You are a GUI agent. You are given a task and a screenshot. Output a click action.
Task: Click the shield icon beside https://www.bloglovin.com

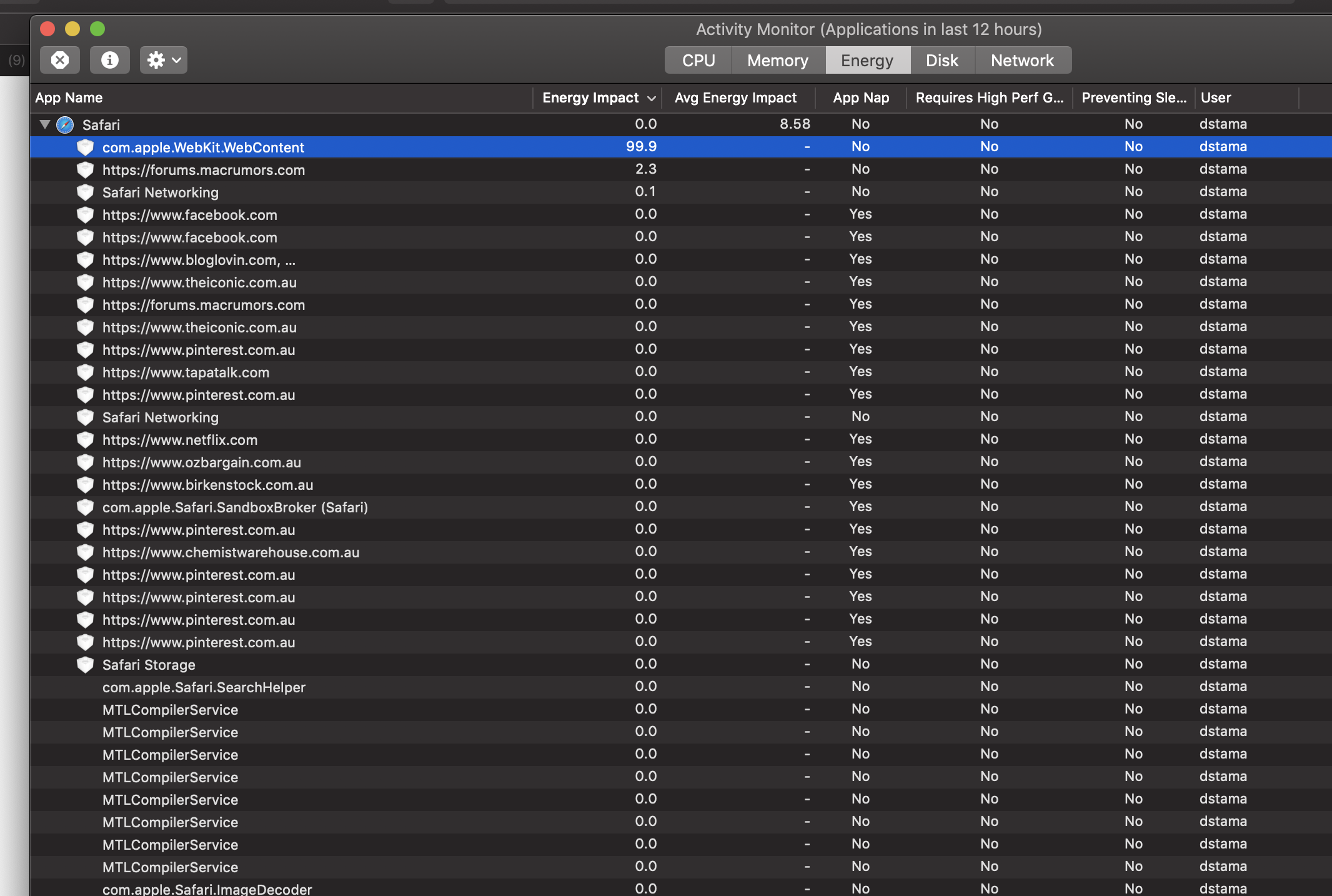85,260
